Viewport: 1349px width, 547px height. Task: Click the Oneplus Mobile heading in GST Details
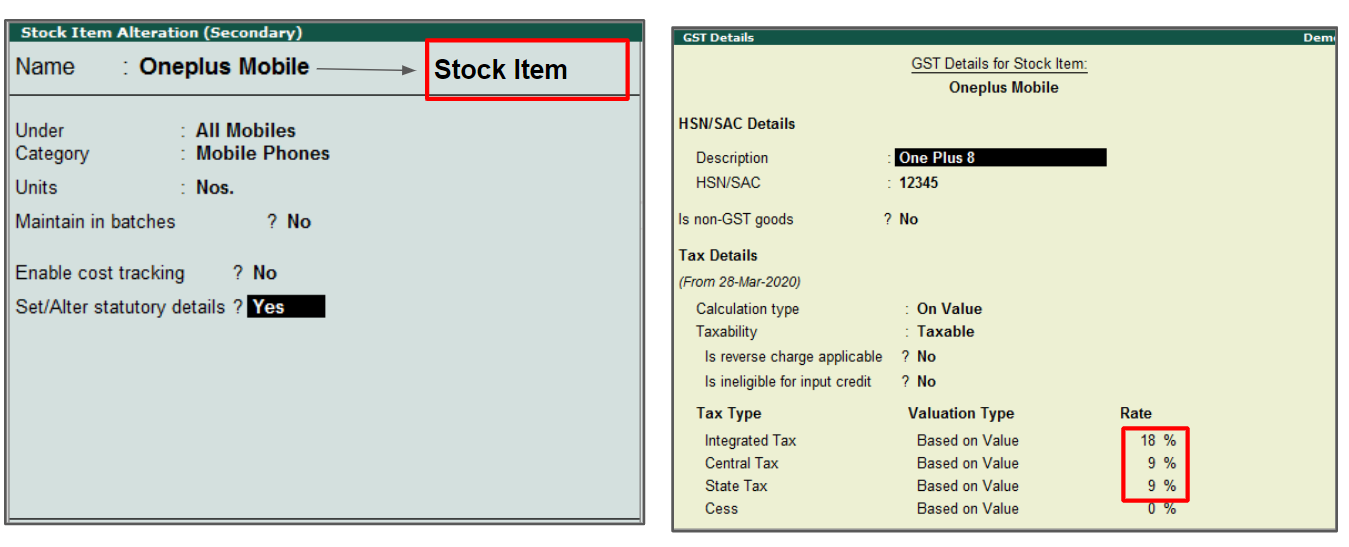pos(1003,87)
